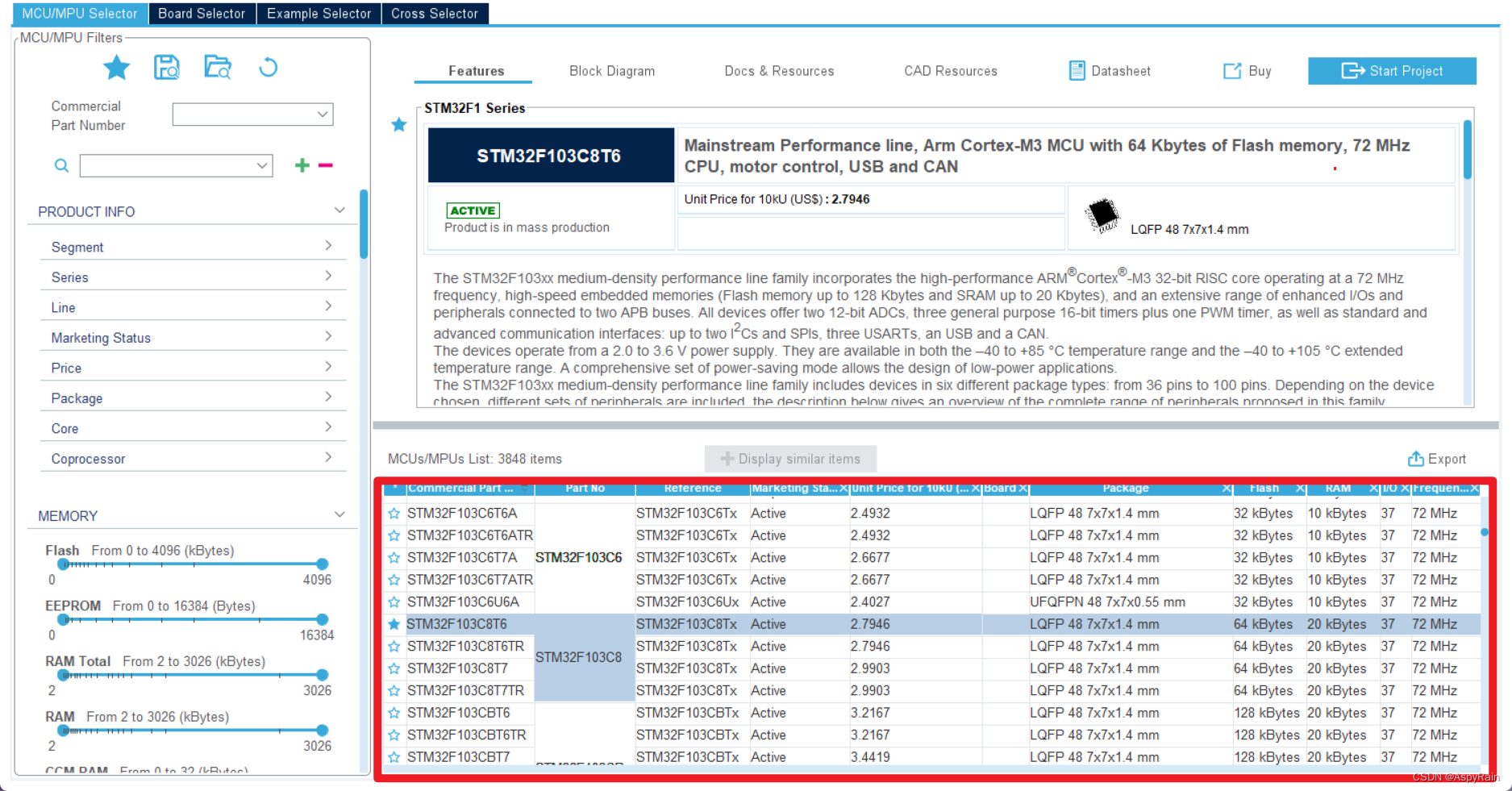Image resolution: width=1512 pixels, height=791 pixels.
Task: Click Display similar items button
Action: 790,459
